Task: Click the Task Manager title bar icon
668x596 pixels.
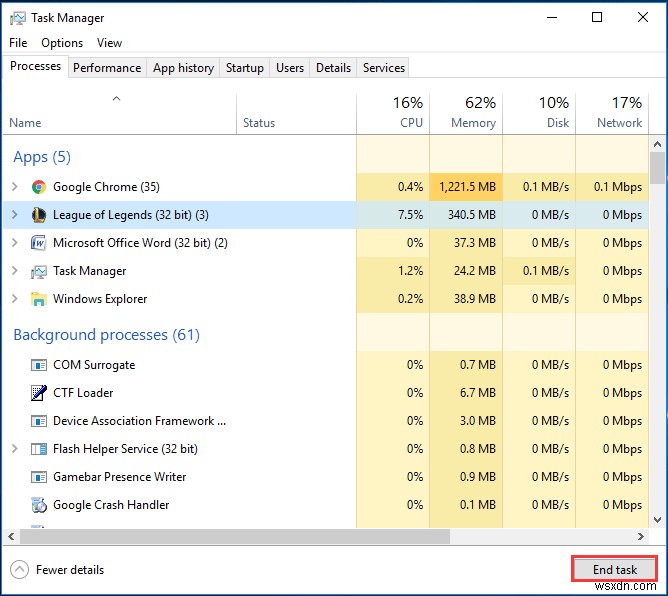Action: point(18,18)
